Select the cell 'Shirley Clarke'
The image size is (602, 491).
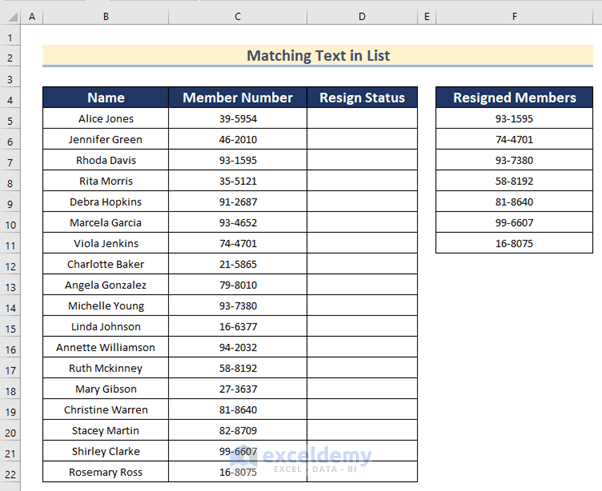(x=106, y=451)
